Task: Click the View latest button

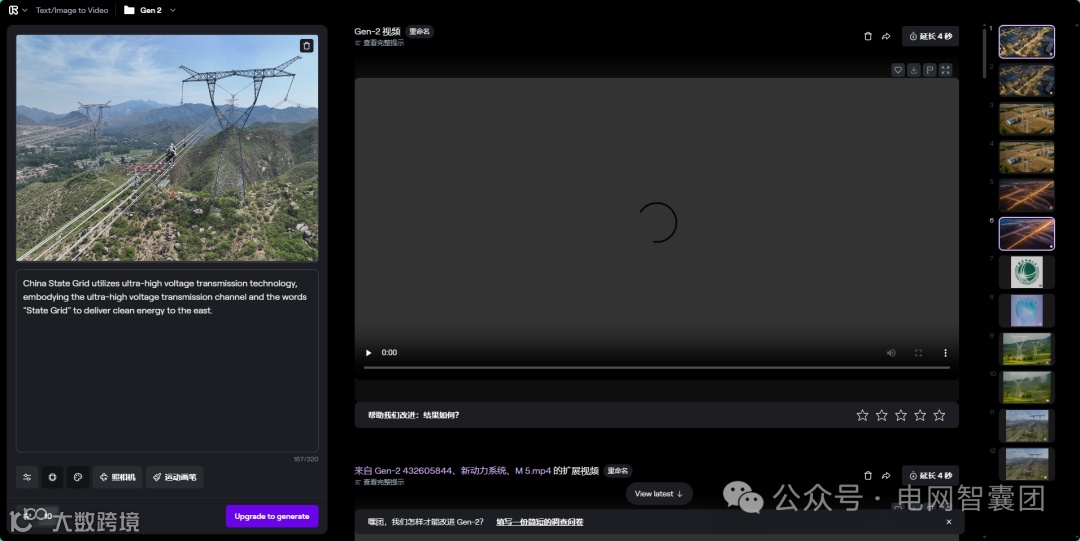Action: pyautogui.click(x=658, y=493)
